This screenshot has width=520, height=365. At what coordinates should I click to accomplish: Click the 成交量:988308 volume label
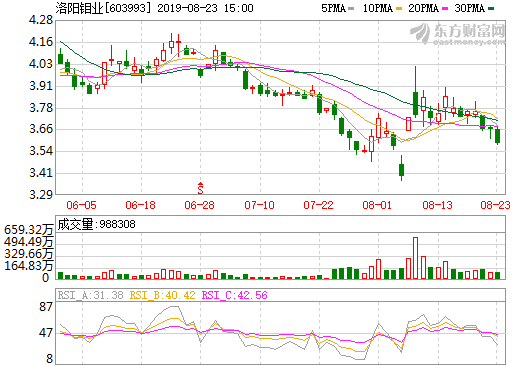pyautogui.click(x=96, y=224)
